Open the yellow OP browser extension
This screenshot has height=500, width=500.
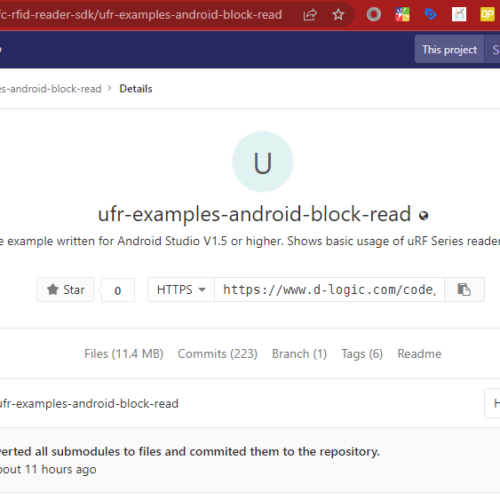click(x=487, y=15)
